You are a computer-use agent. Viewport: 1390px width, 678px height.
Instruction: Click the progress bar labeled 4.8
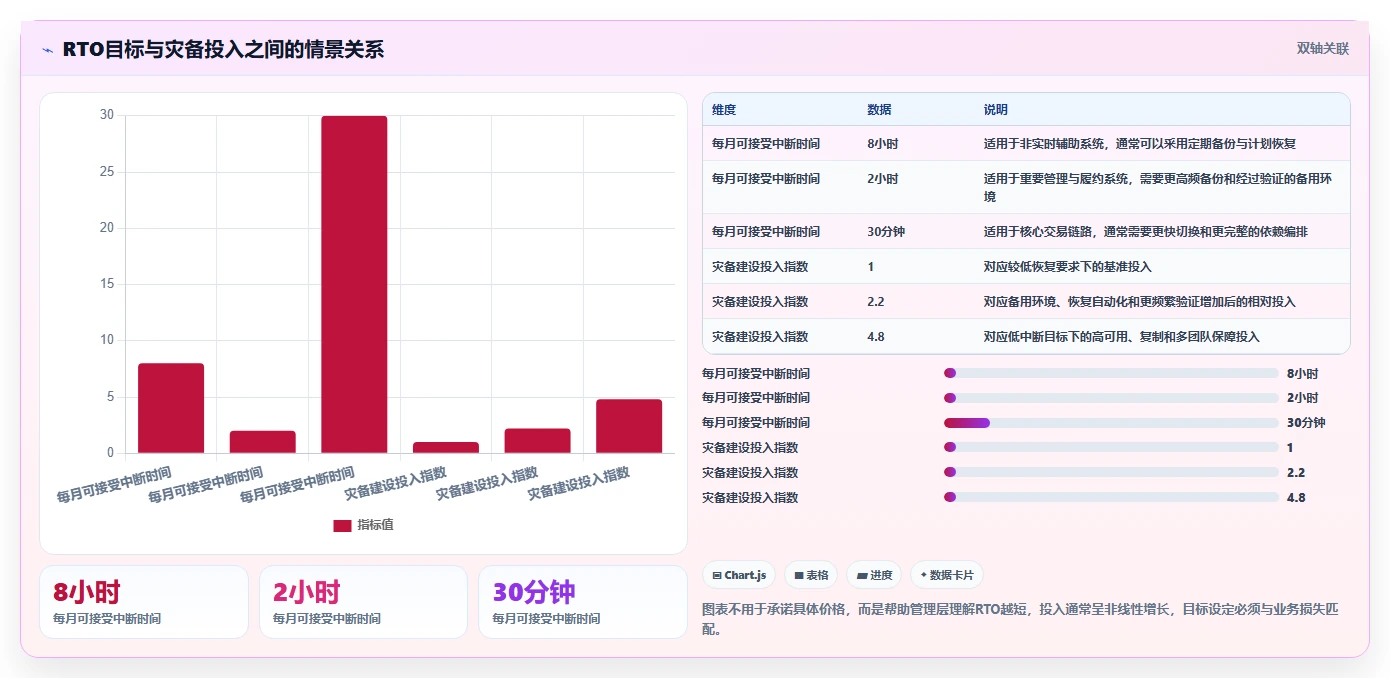[x=1111, y=497]
